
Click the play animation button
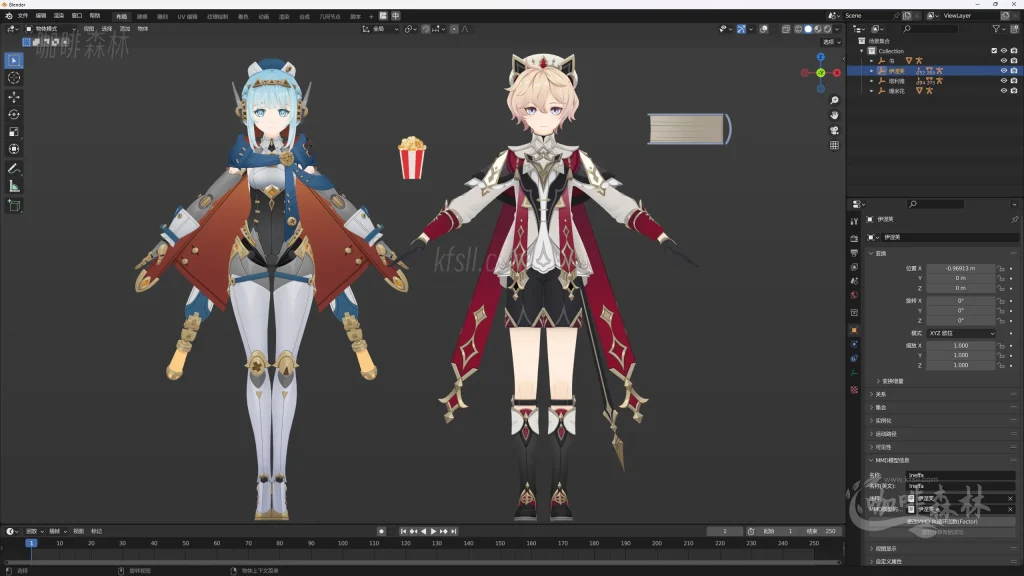tap(433, 532)
